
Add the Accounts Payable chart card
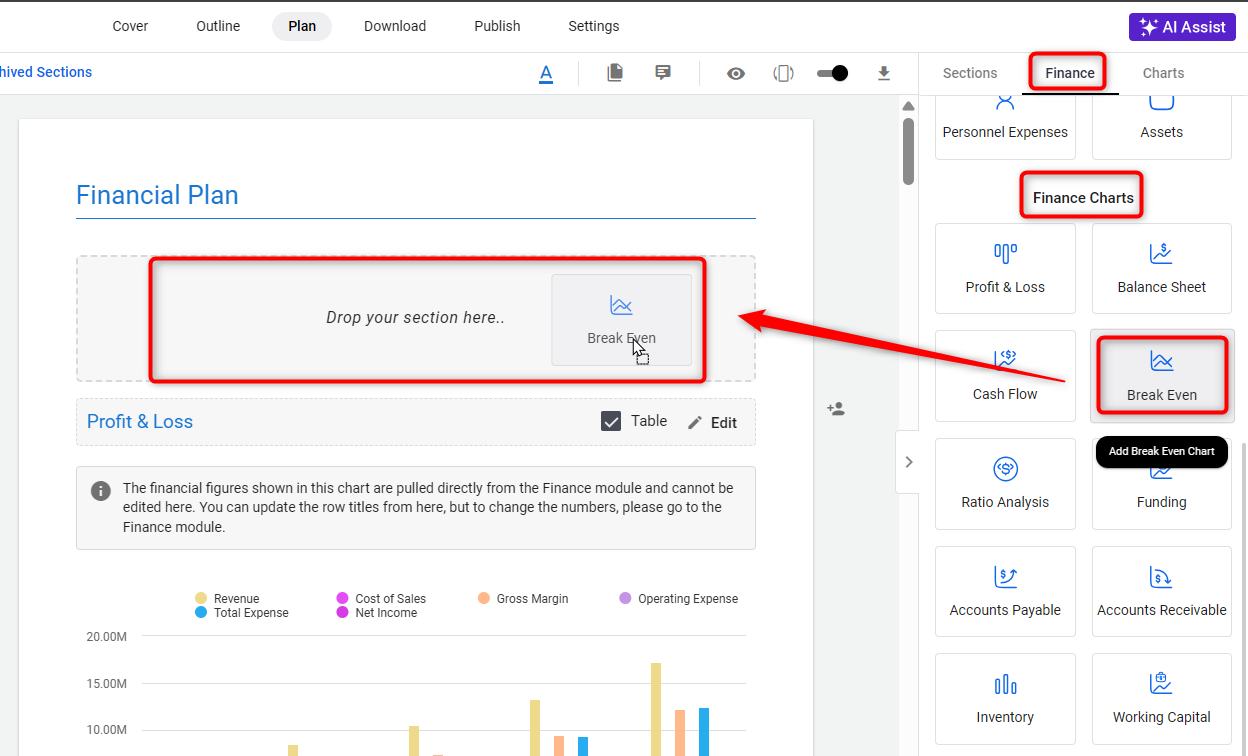pos(1005,591)
